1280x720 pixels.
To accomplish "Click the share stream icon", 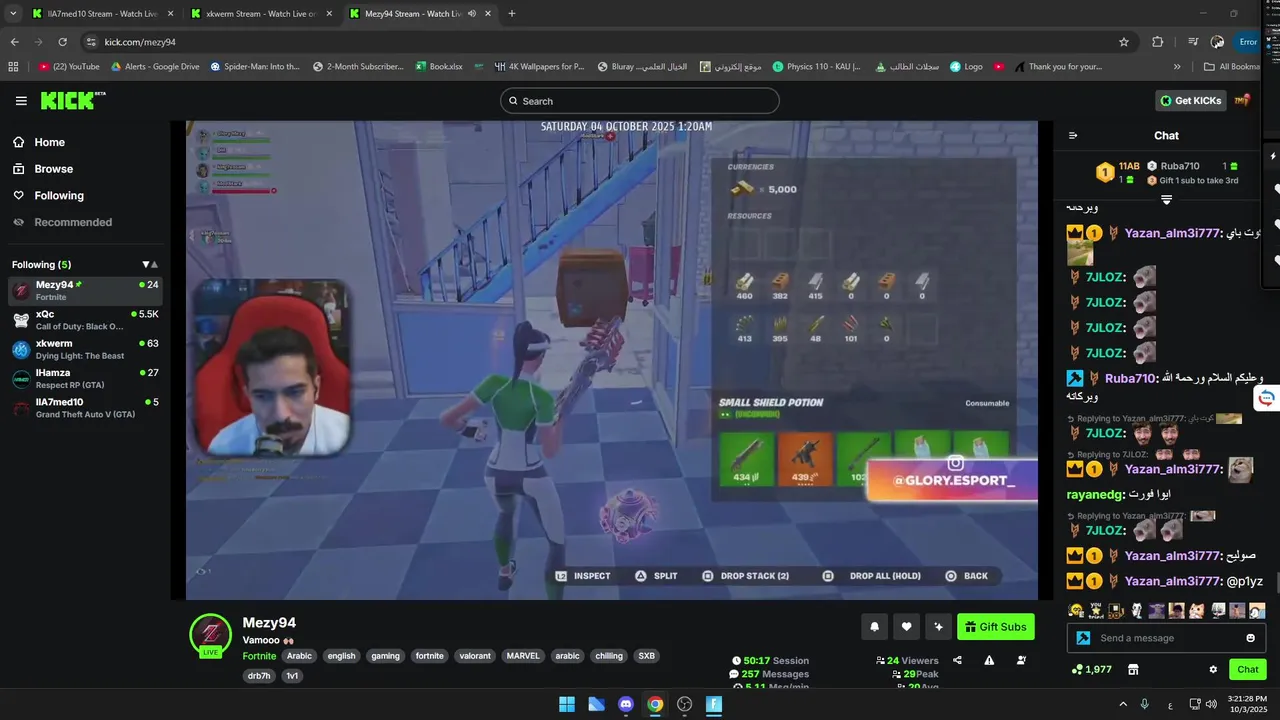I will 957,660.
